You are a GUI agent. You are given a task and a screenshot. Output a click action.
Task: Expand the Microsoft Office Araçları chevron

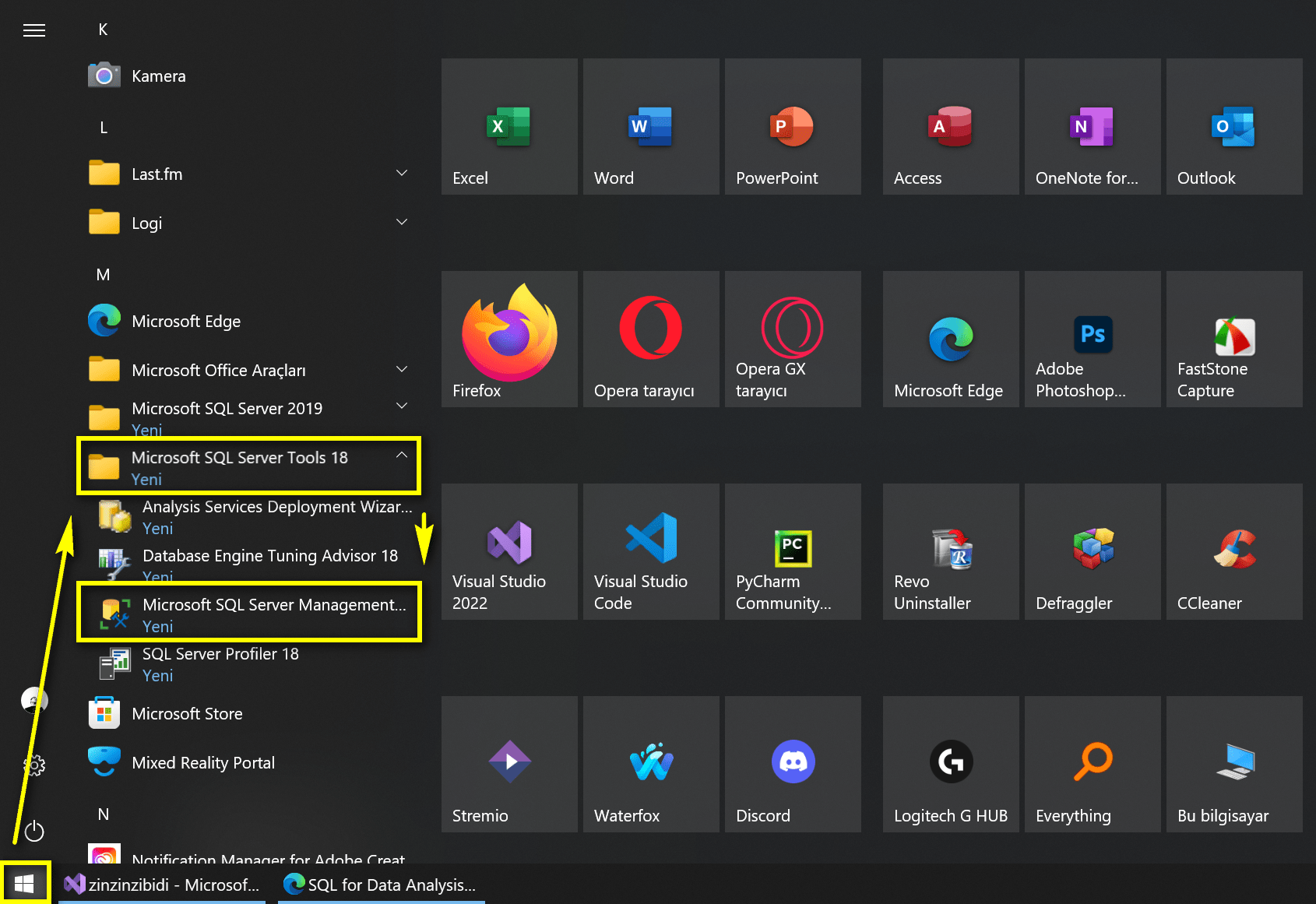(x=402, y=369)
